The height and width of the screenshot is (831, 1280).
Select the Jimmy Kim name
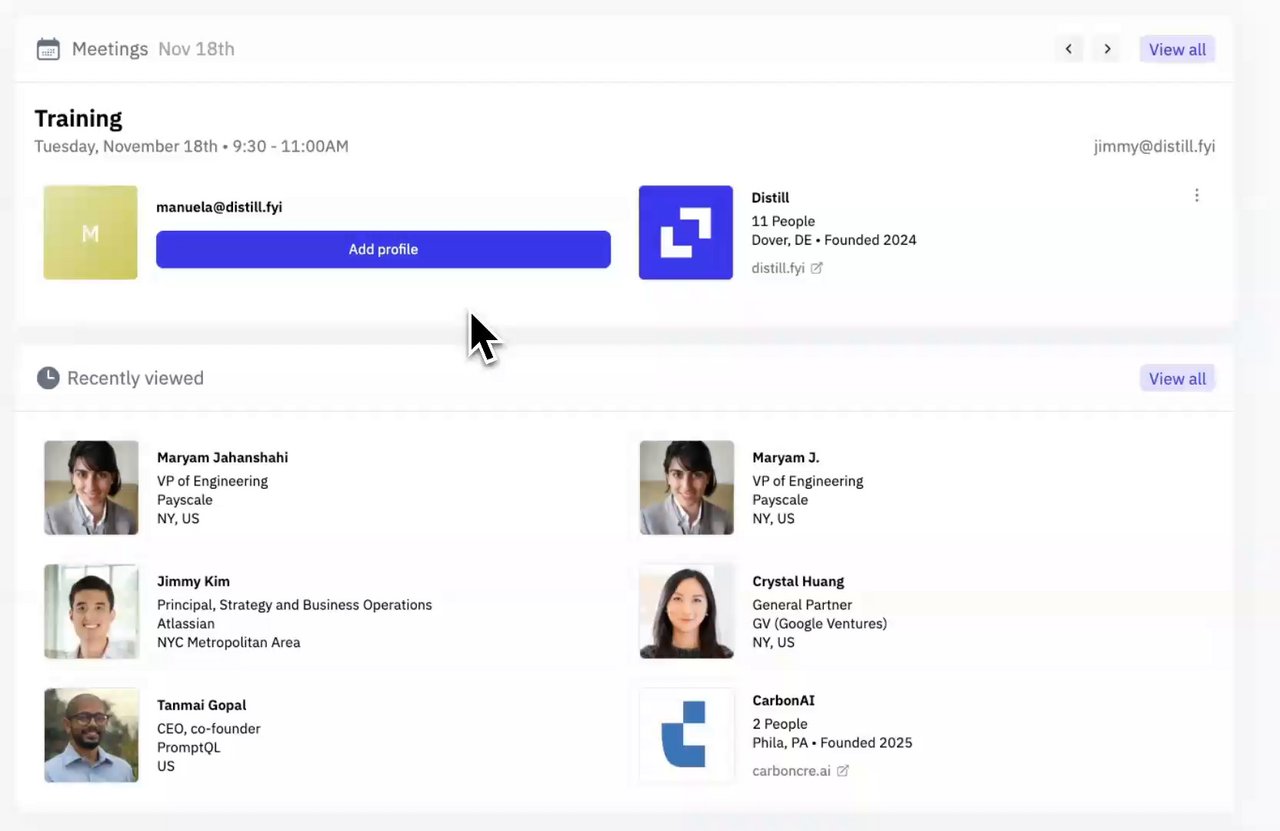tap(193, 581)
